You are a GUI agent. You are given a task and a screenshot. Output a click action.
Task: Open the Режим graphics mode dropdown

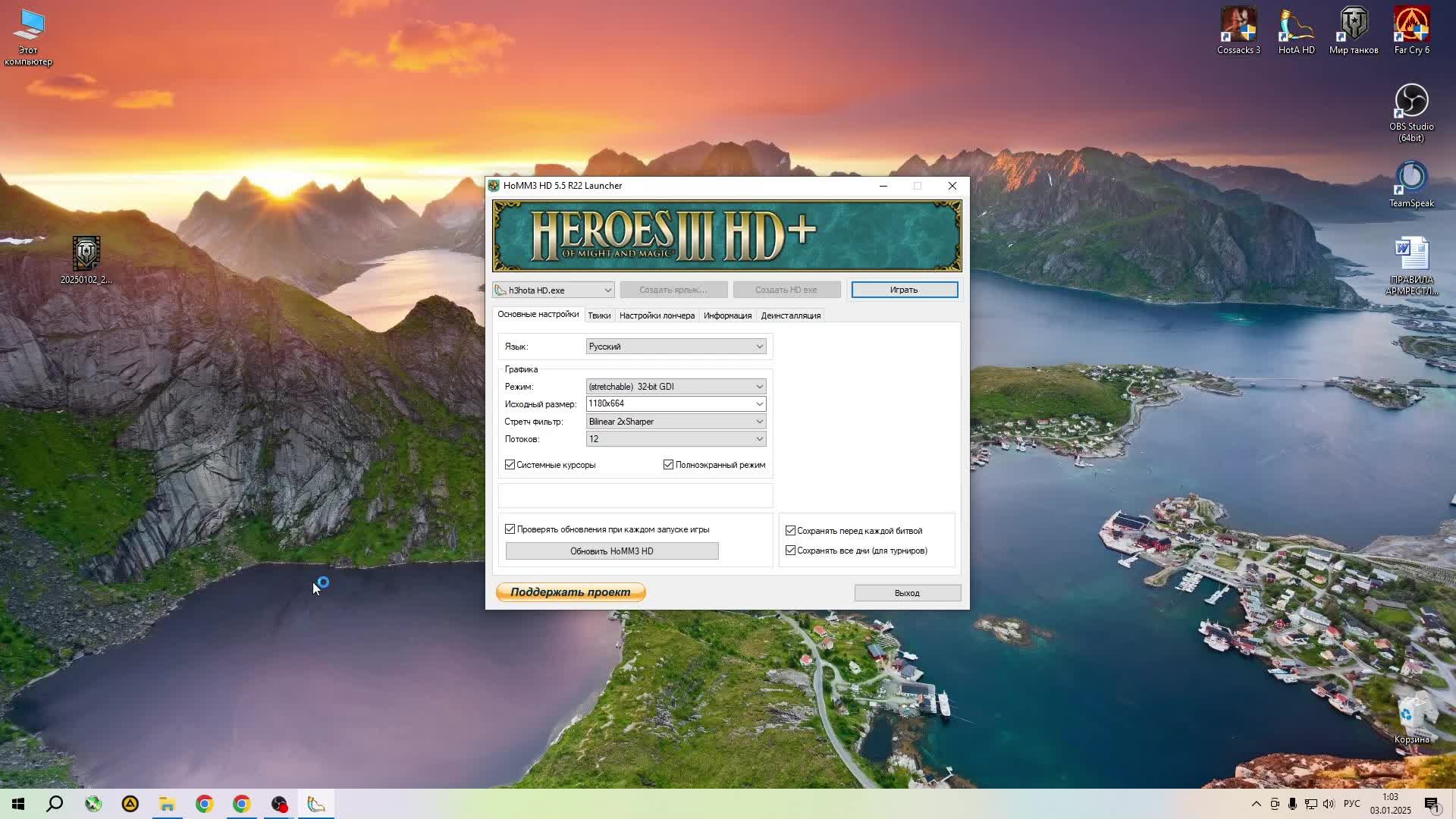coord(676,387)
